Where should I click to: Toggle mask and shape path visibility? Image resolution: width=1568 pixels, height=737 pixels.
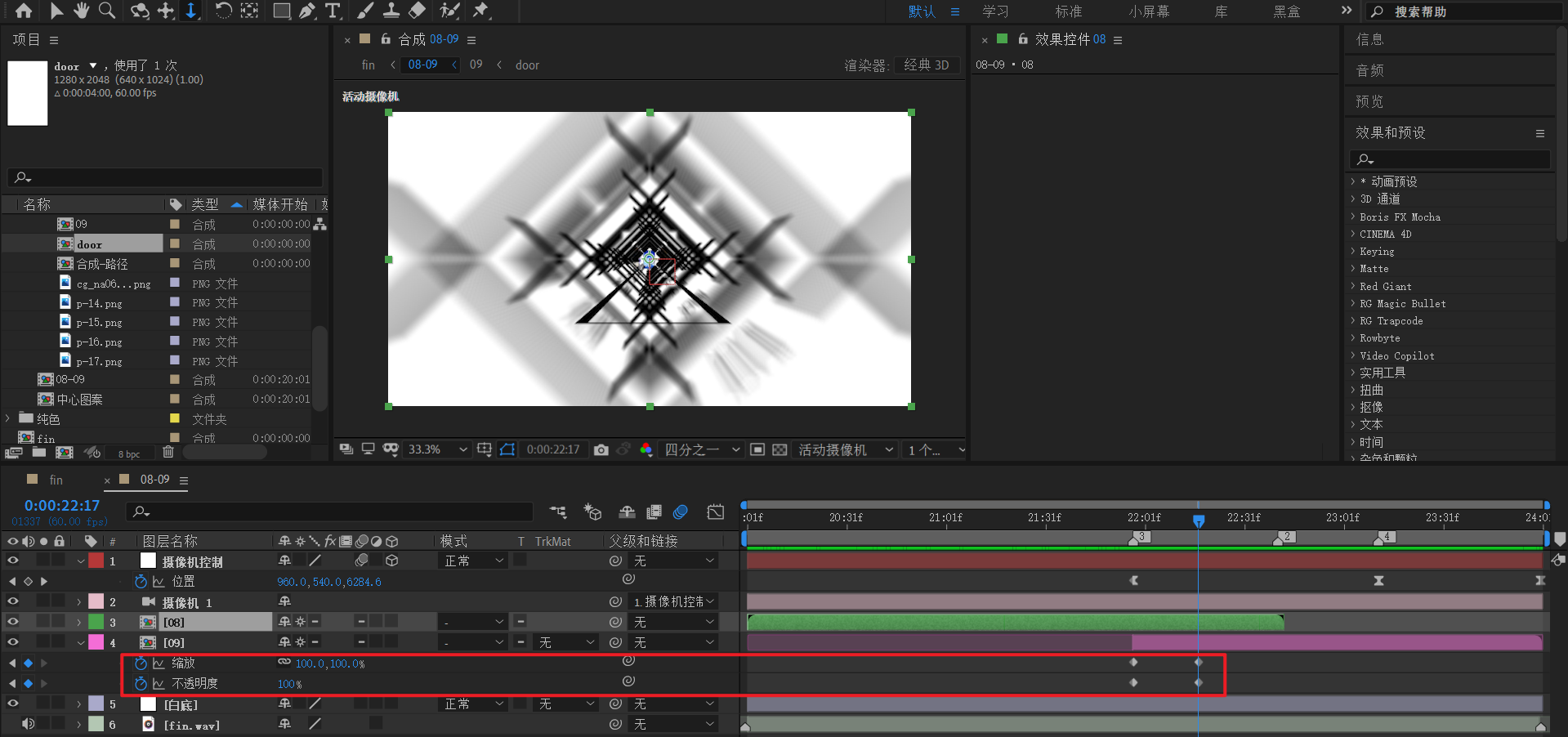coord(507,450)
